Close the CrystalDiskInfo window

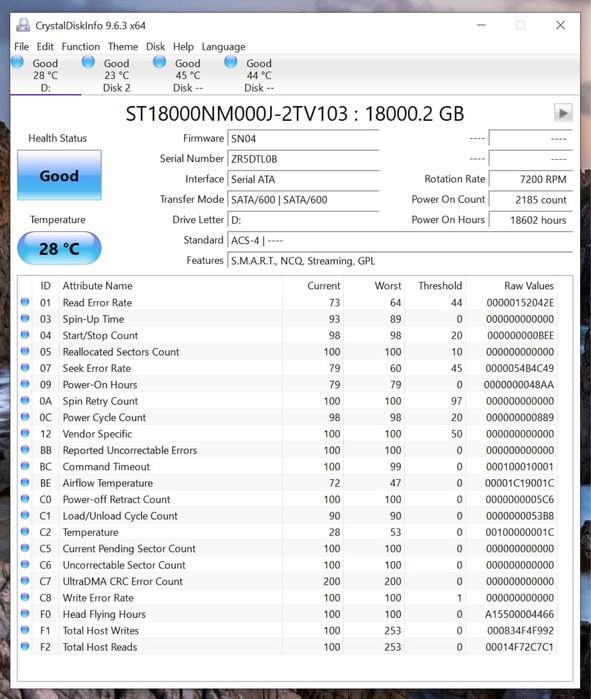560,25
